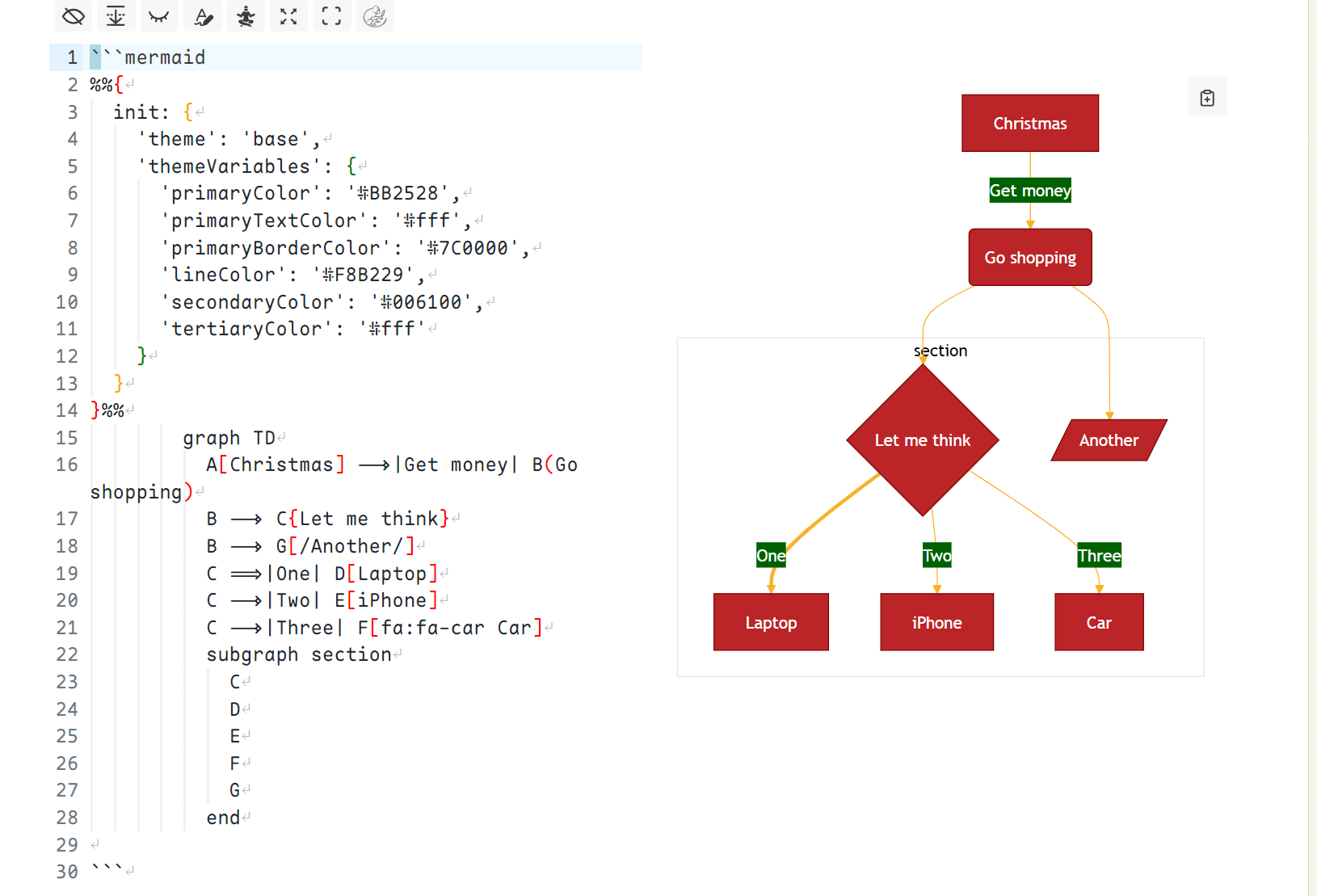Click the Another parallelogram node
The height and width of the screenshot is (896, 1317).
(x=1109, y=440)
